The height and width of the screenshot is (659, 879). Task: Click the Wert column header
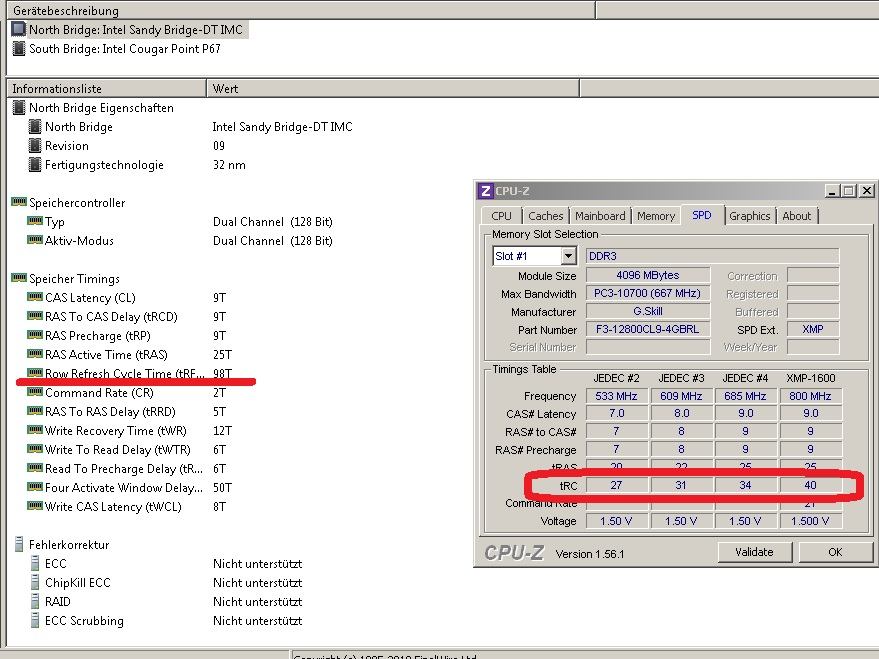pyautogui.click(x=393, y=89)
